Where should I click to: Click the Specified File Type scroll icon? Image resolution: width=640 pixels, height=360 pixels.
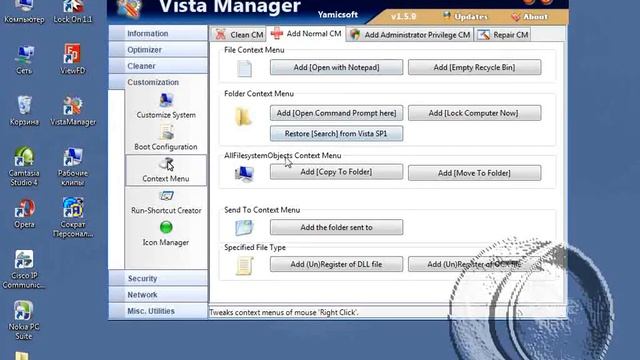[244, 266]
